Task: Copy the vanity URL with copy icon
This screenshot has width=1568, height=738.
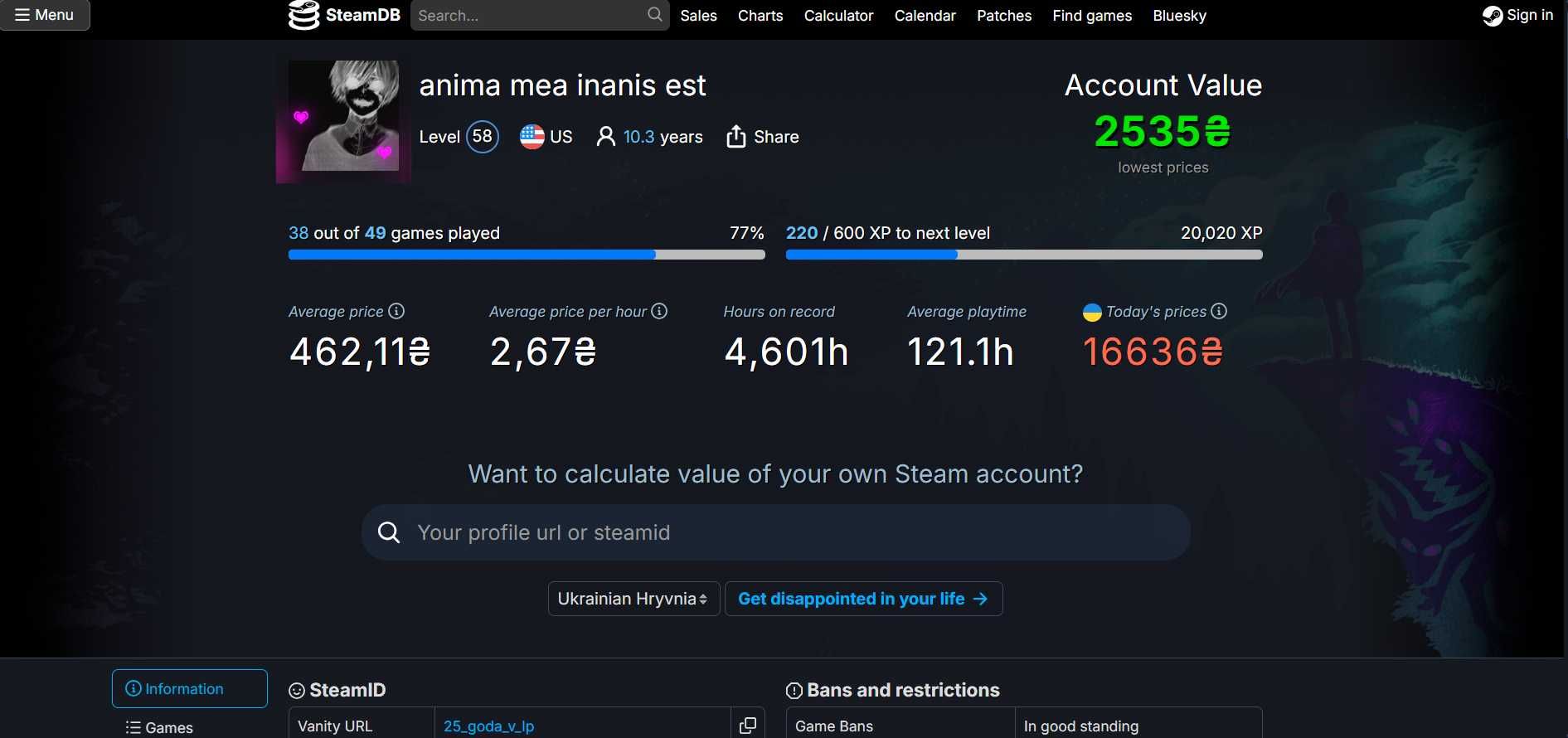Action: coord(747,725)
